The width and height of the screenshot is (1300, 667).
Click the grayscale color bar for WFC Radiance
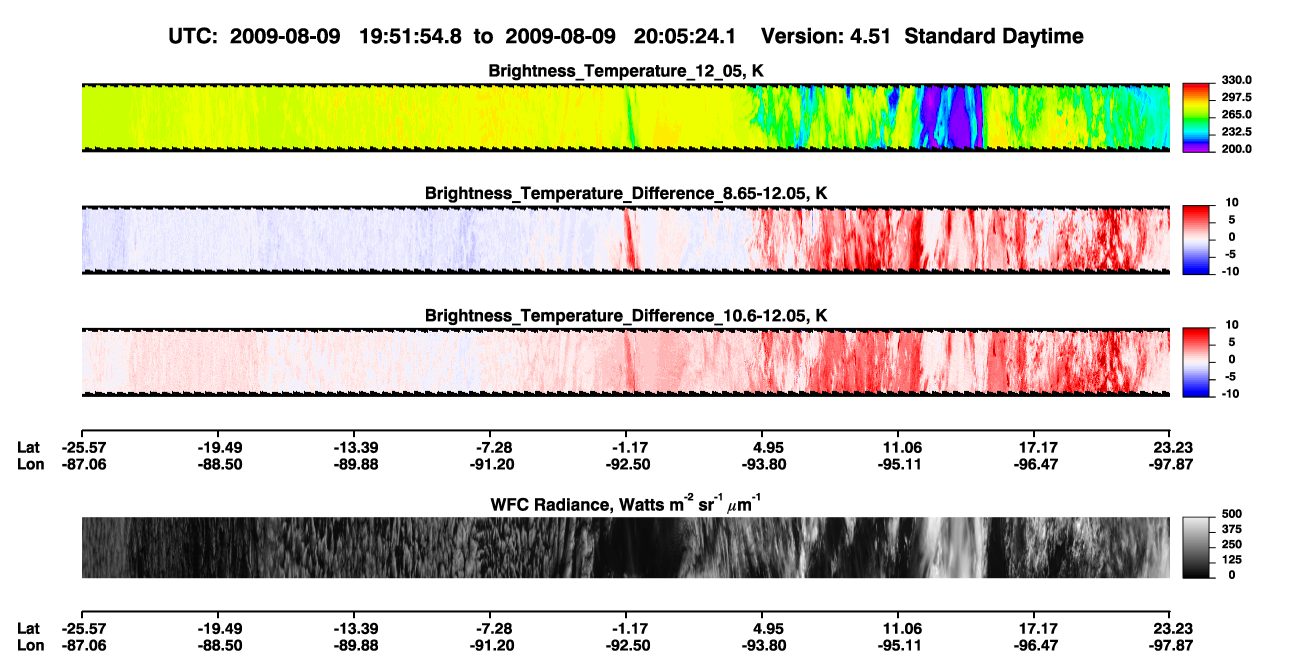(1195, 548)
